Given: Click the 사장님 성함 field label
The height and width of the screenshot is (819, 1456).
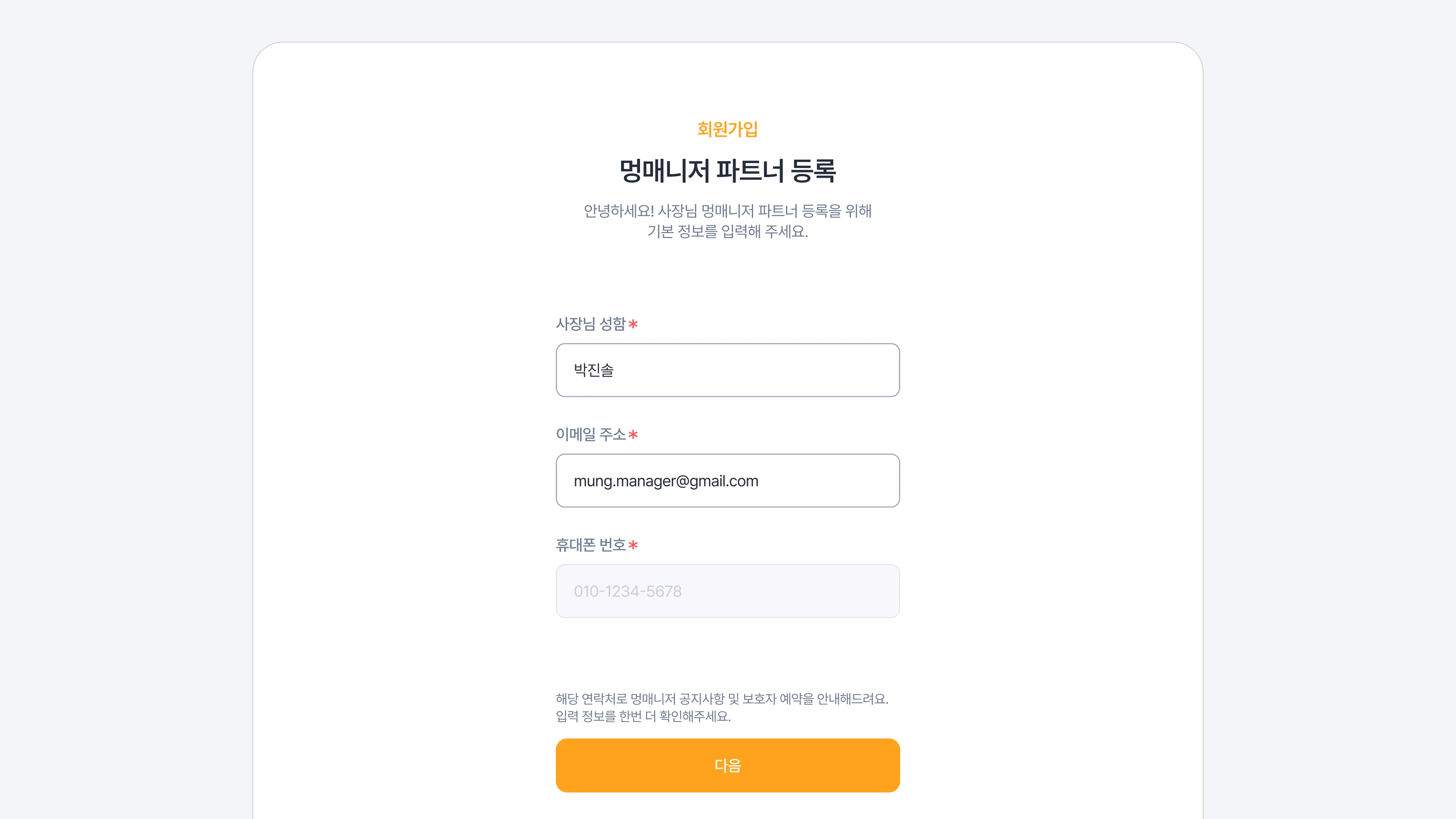Looking at the screenshot, I should pos(591,324).
